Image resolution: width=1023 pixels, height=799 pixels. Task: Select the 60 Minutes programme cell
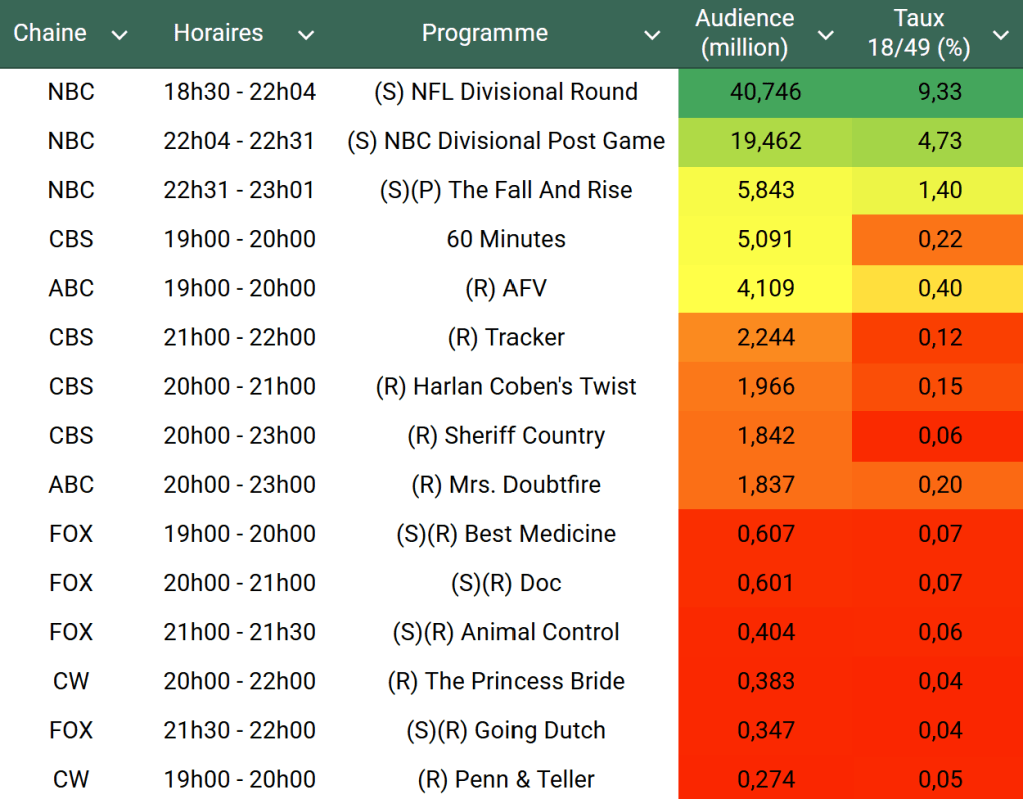[x=506, y=239]
